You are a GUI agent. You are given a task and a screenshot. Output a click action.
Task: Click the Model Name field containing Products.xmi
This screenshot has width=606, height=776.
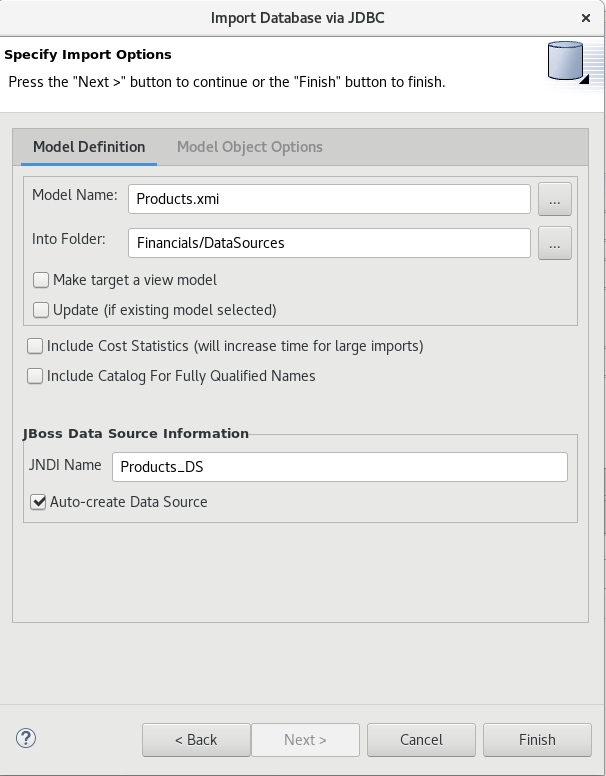(329, 199)
